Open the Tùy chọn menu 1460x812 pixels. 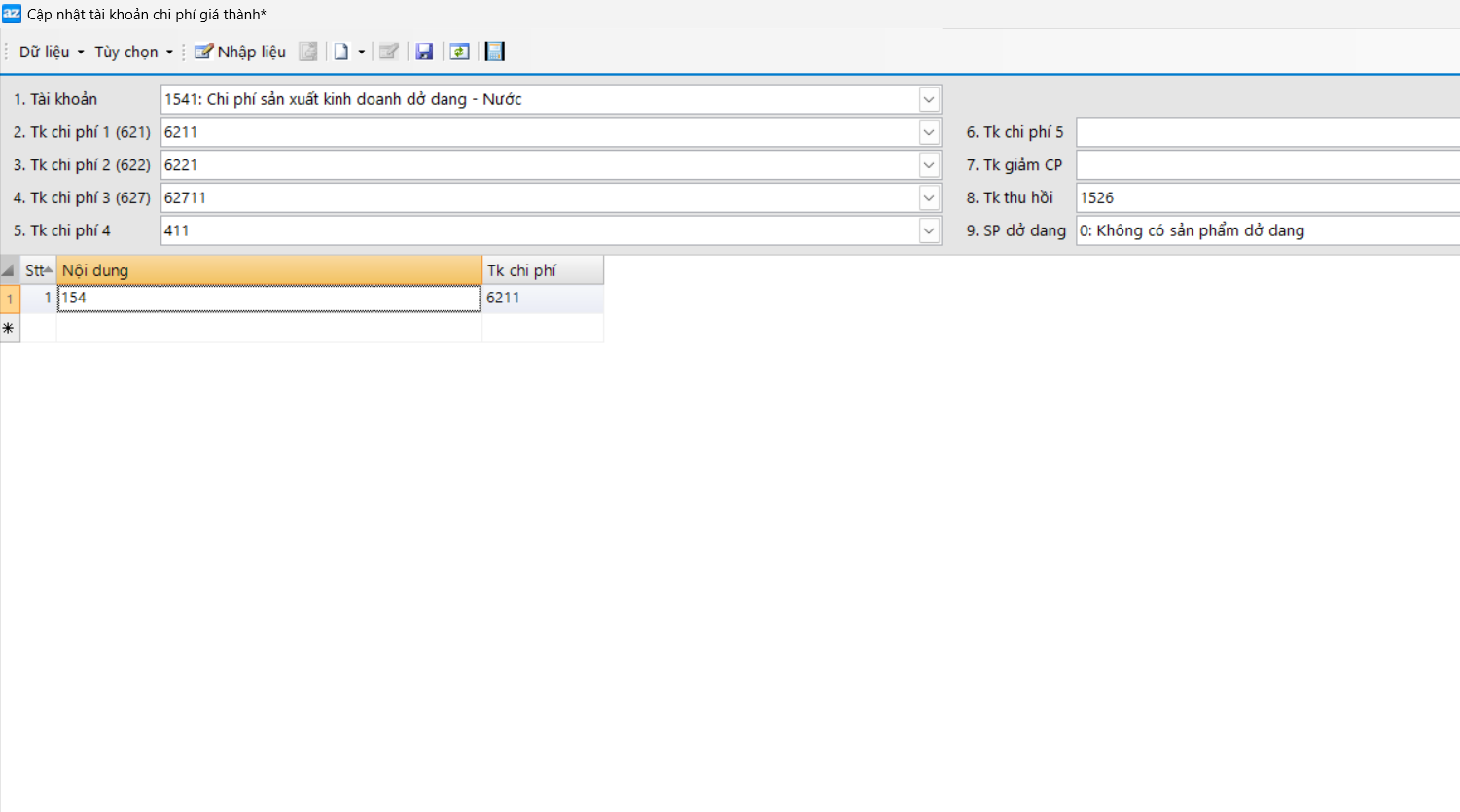133,52
